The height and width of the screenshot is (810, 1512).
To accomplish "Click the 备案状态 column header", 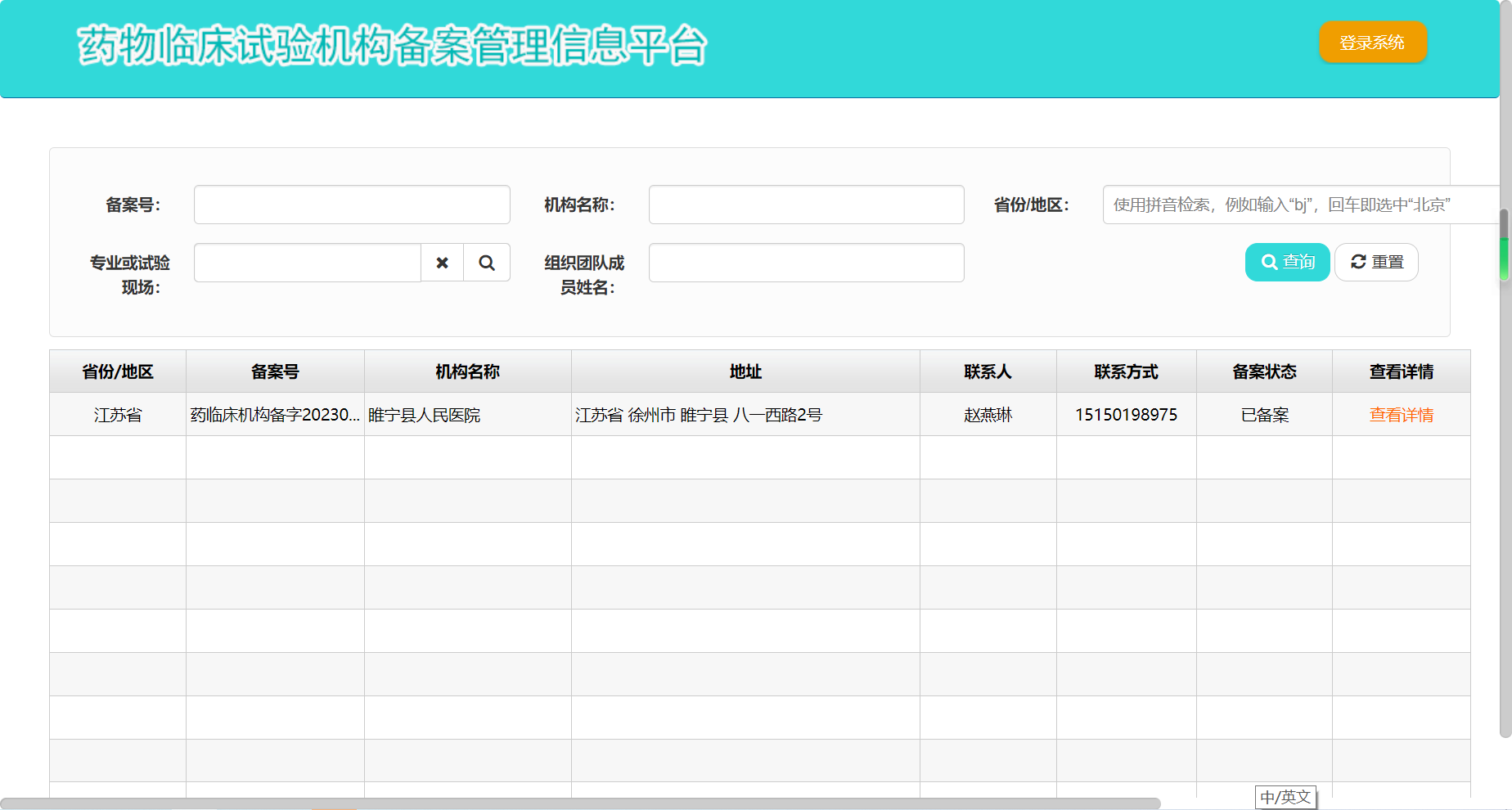I will coord(1264,371).
